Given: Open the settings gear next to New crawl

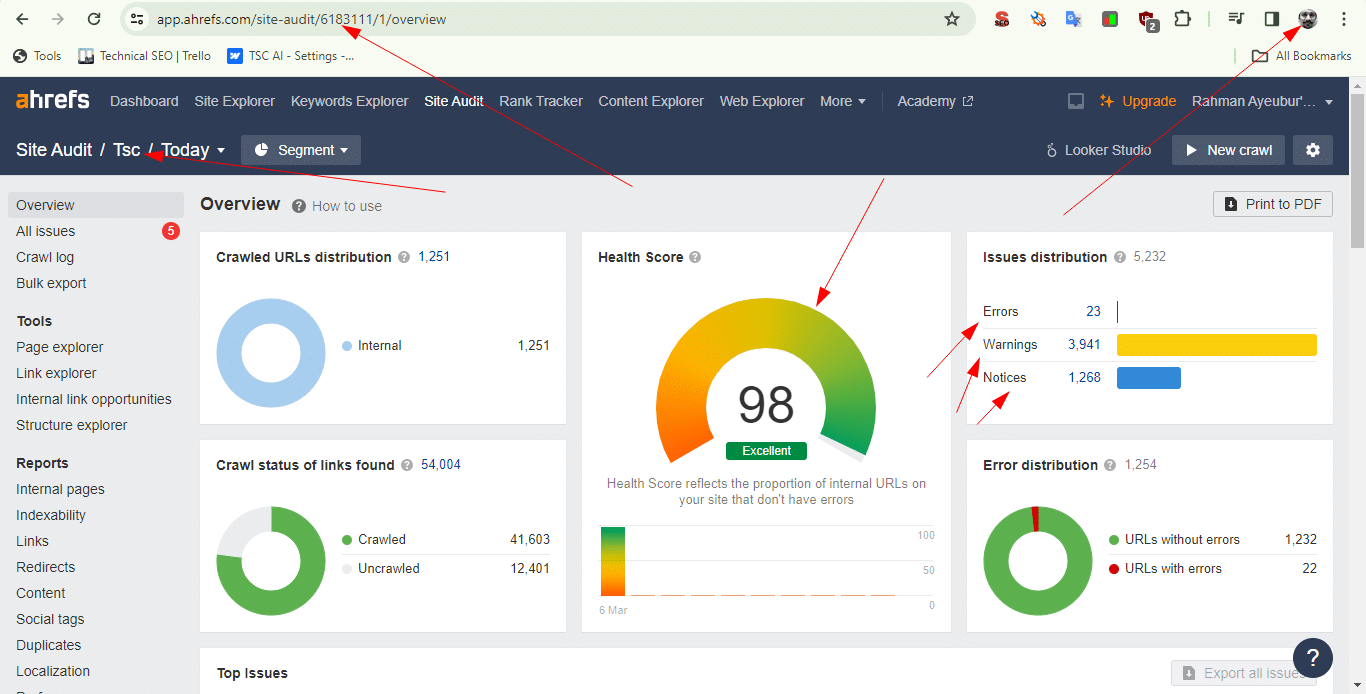Looking at the screenshot, I should click(1313, 150).
